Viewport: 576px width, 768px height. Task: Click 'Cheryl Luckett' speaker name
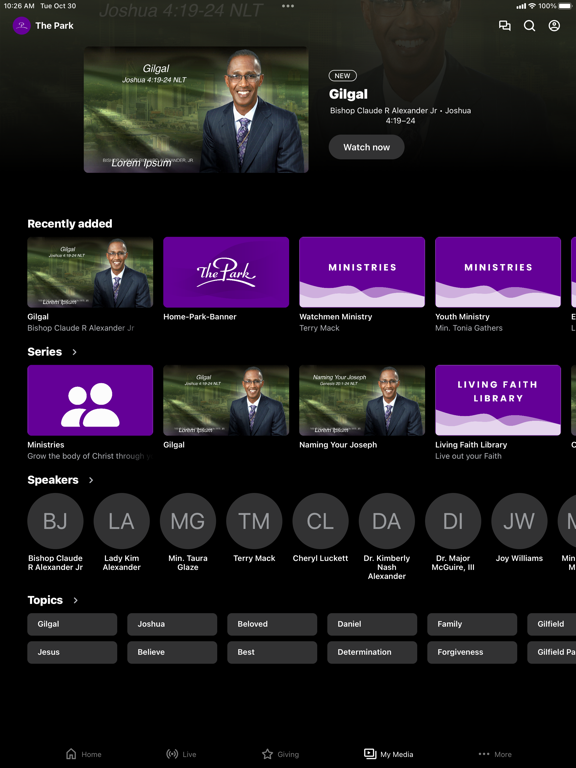(320, 558)
